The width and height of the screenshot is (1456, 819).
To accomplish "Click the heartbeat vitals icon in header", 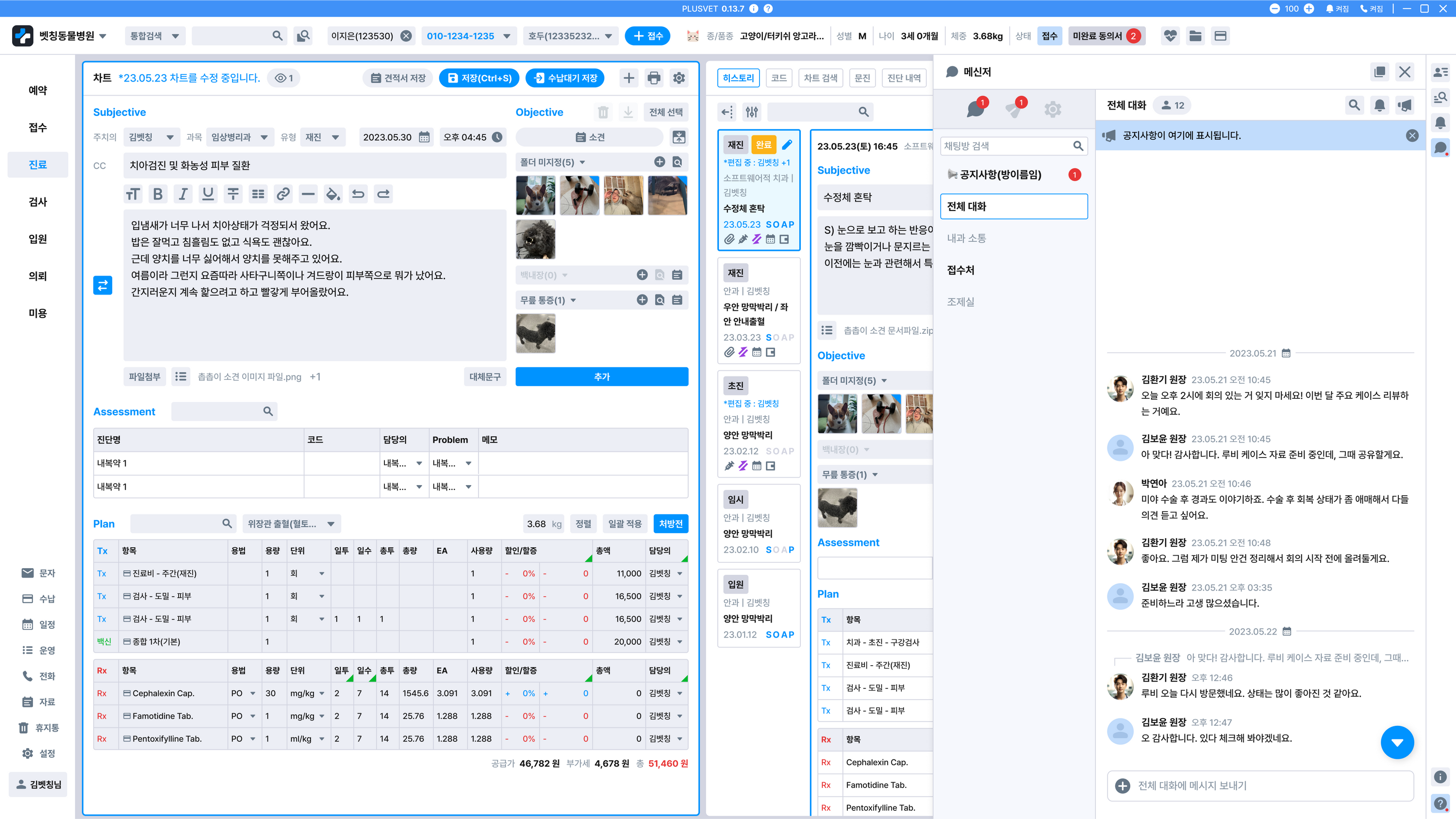I will (1170, 36).
